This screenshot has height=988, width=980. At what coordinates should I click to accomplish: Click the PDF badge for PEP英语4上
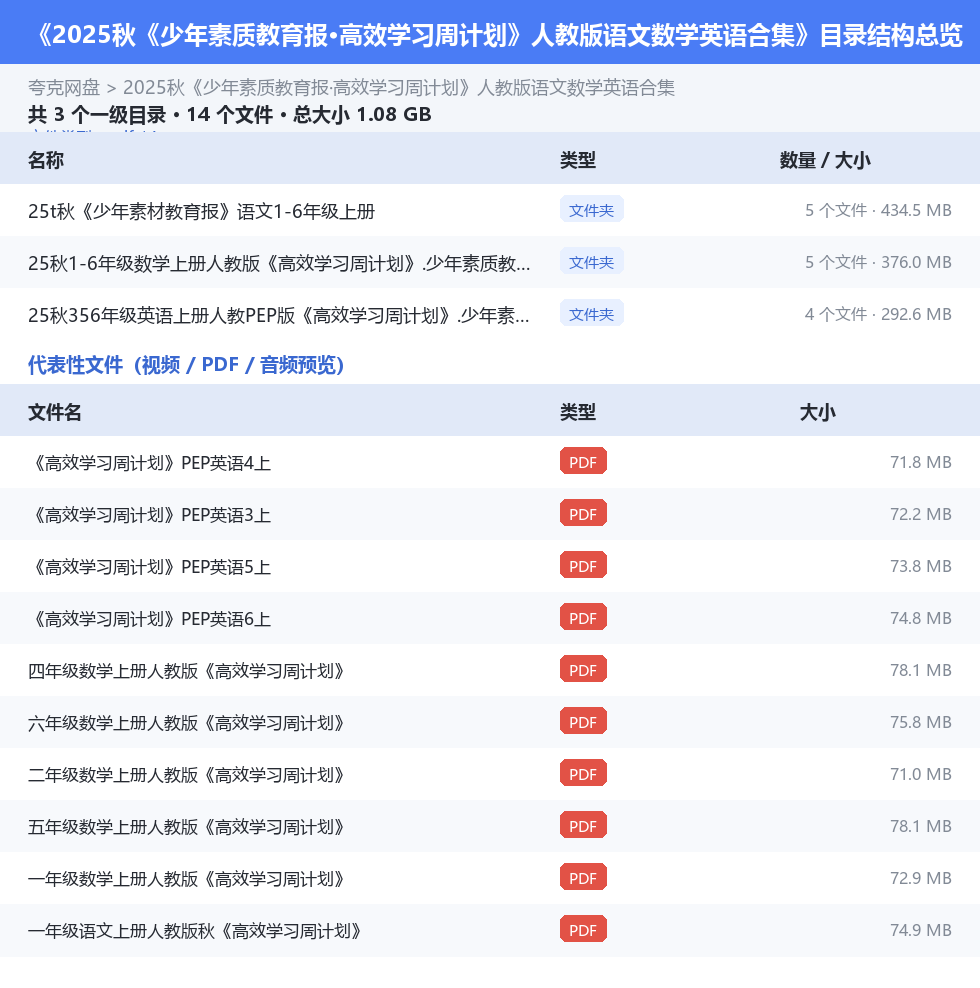pos(583,462)
